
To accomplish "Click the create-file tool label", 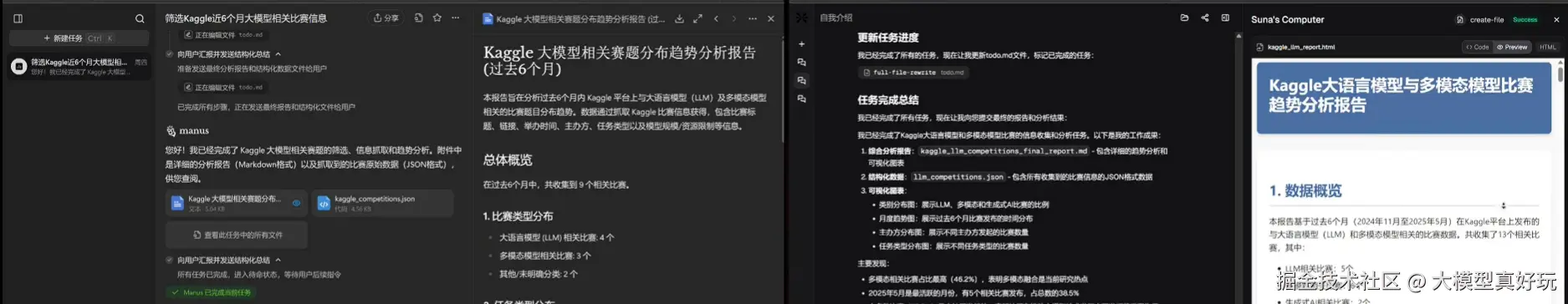I will pyautogui.click(x=1486, y=19).
